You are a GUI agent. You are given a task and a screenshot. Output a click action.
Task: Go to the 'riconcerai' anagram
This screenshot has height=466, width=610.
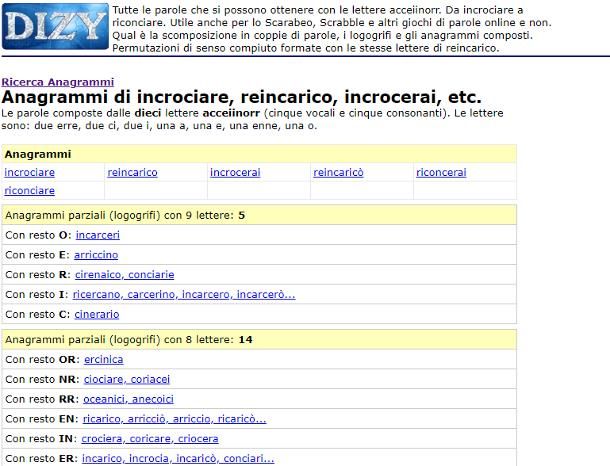coord(441,173)
